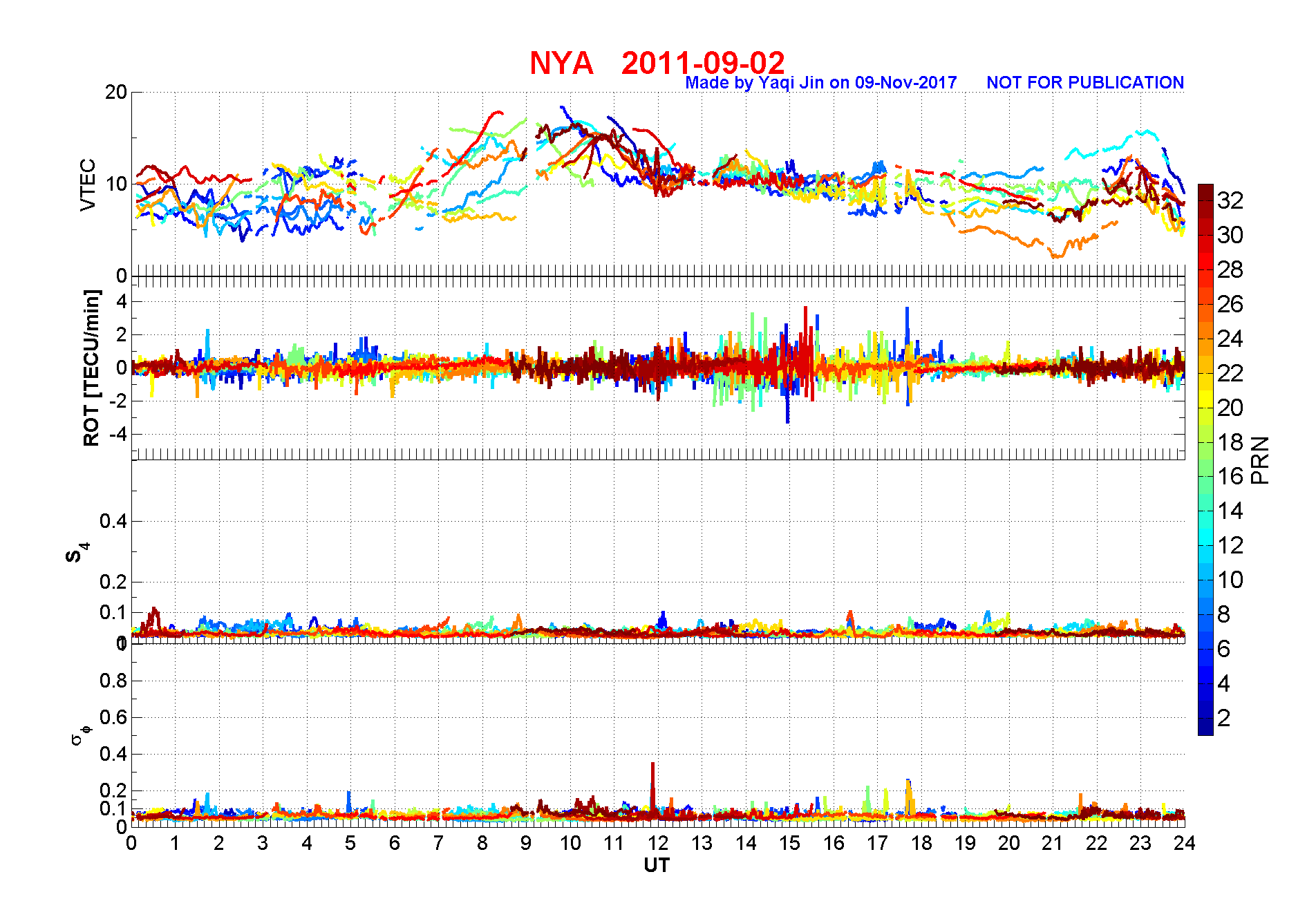This screenshot has width=1316, height=919.
Task: Click the dark blue bottom of PRN colorbar
Action: coord(1205,727)
